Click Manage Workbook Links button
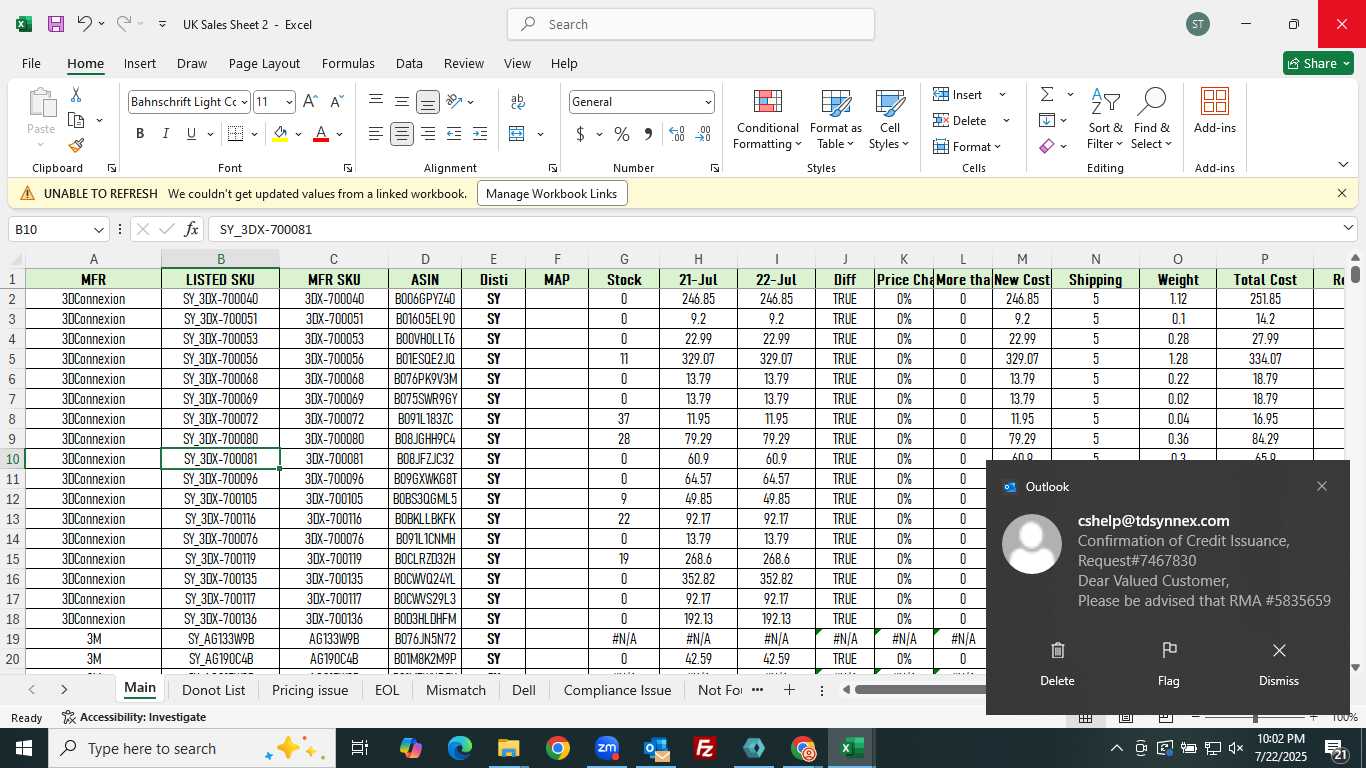1366x768 pixels. pyautogui.click(x=552, y=193)
